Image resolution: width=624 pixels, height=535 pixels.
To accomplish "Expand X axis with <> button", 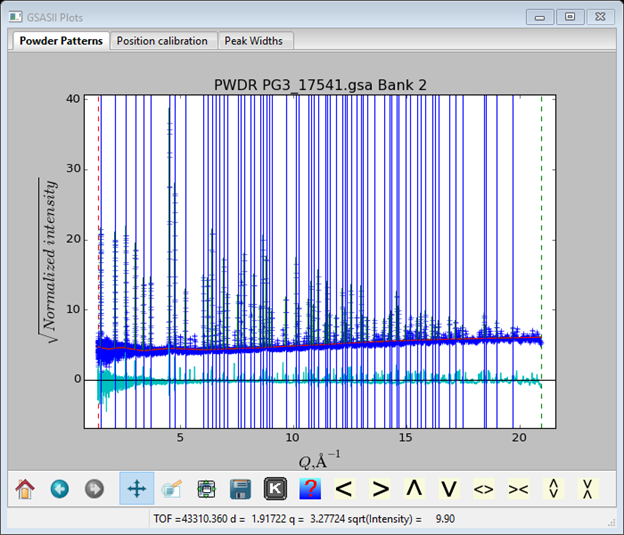I will point(483,489).
